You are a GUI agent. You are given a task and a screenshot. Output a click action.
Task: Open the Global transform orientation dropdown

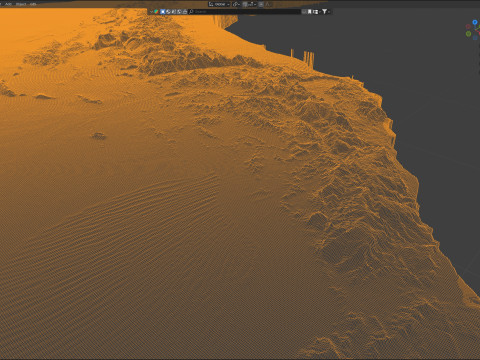220,4
